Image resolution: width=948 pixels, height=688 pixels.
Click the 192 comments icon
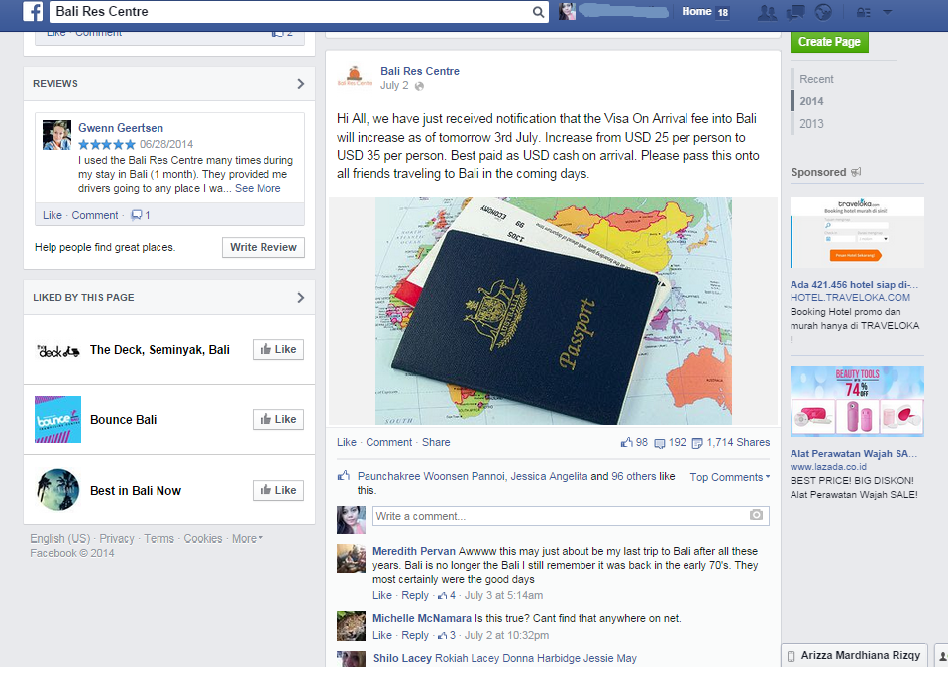coord(660,443)
